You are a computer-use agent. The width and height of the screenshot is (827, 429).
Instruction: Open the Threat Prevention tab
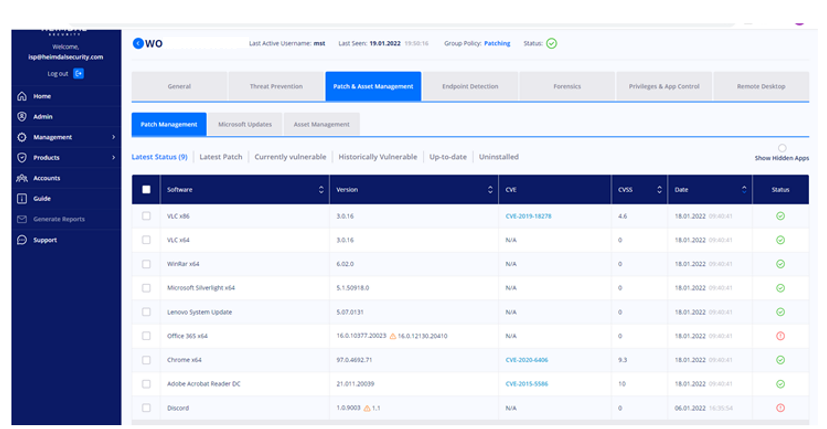tap(276, 86)
